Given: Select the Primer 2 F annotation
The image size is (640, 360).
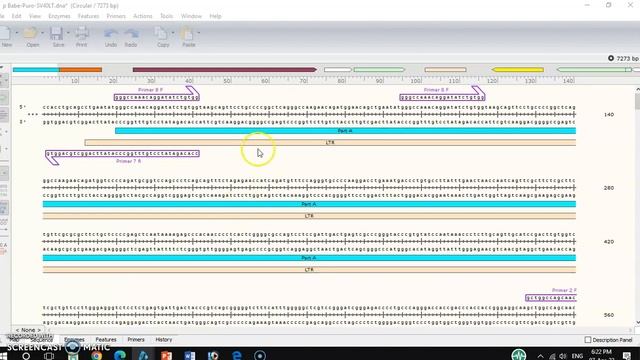Looking at the screenshot, I should [x=551, y=298].
